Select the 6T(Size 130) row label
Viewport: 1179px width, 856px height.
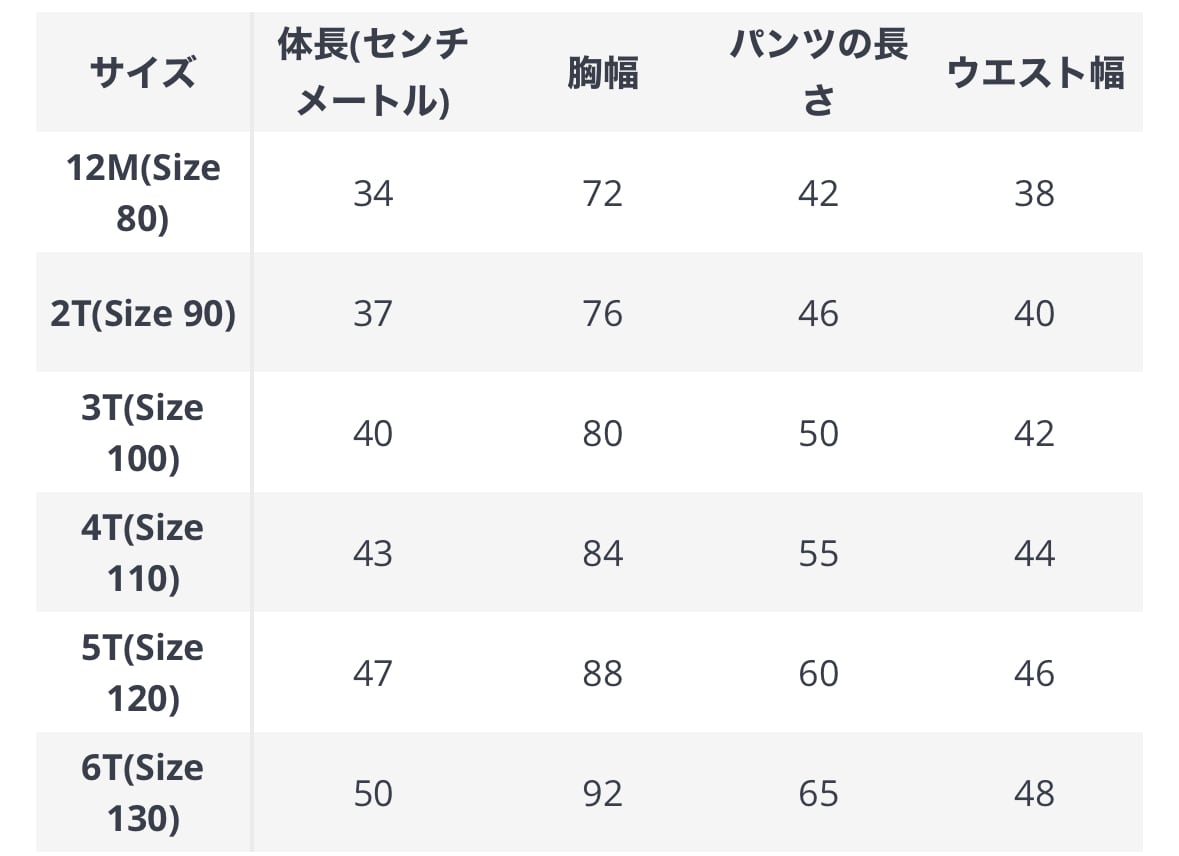pyautogui.click(x=143, y=793)
